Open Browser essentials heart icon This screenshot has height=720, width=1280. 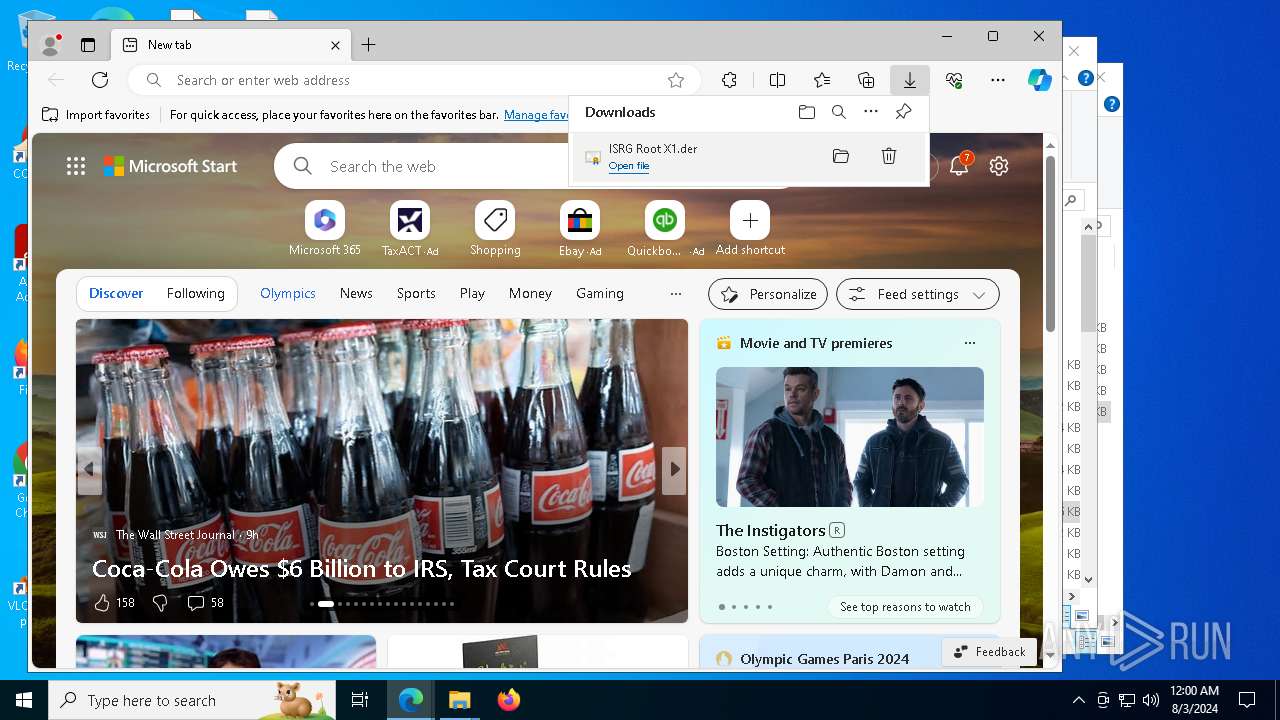coord(954,80)
